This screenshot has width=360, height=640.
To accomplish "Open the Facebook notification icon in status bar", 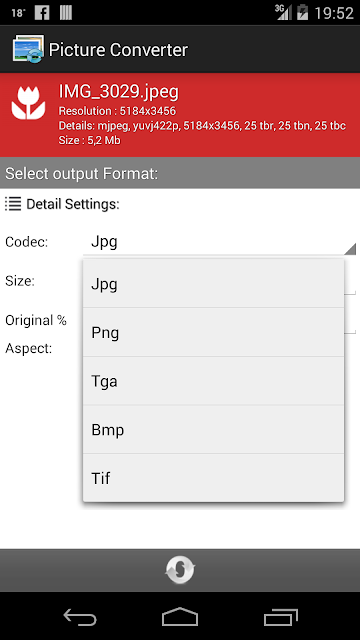I will pyautogui.click(x=42, y=13).
